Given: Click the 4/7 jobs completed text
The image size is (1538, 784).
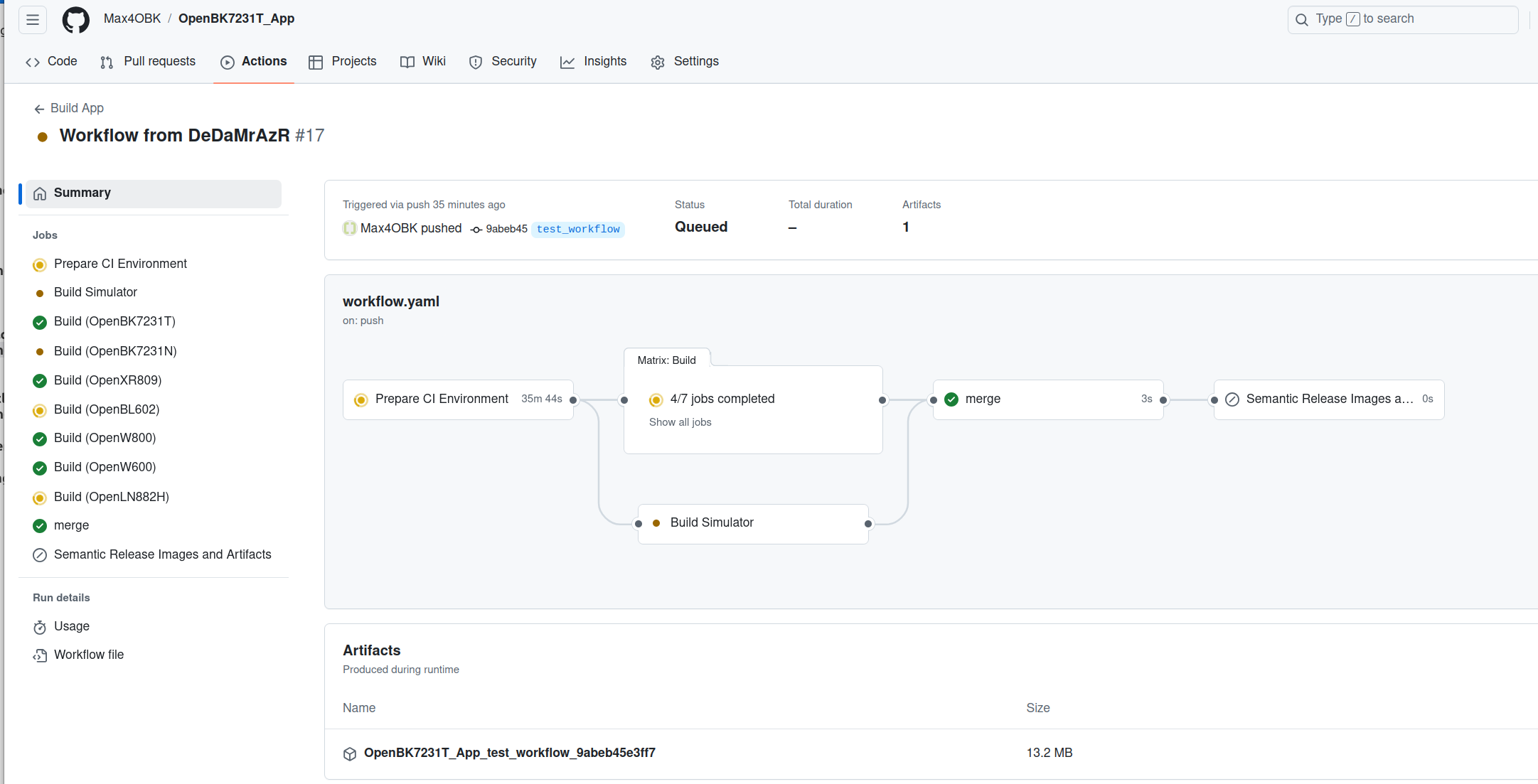Looking at the screenshot, I should pyautogui.click(x=722, y=399).
